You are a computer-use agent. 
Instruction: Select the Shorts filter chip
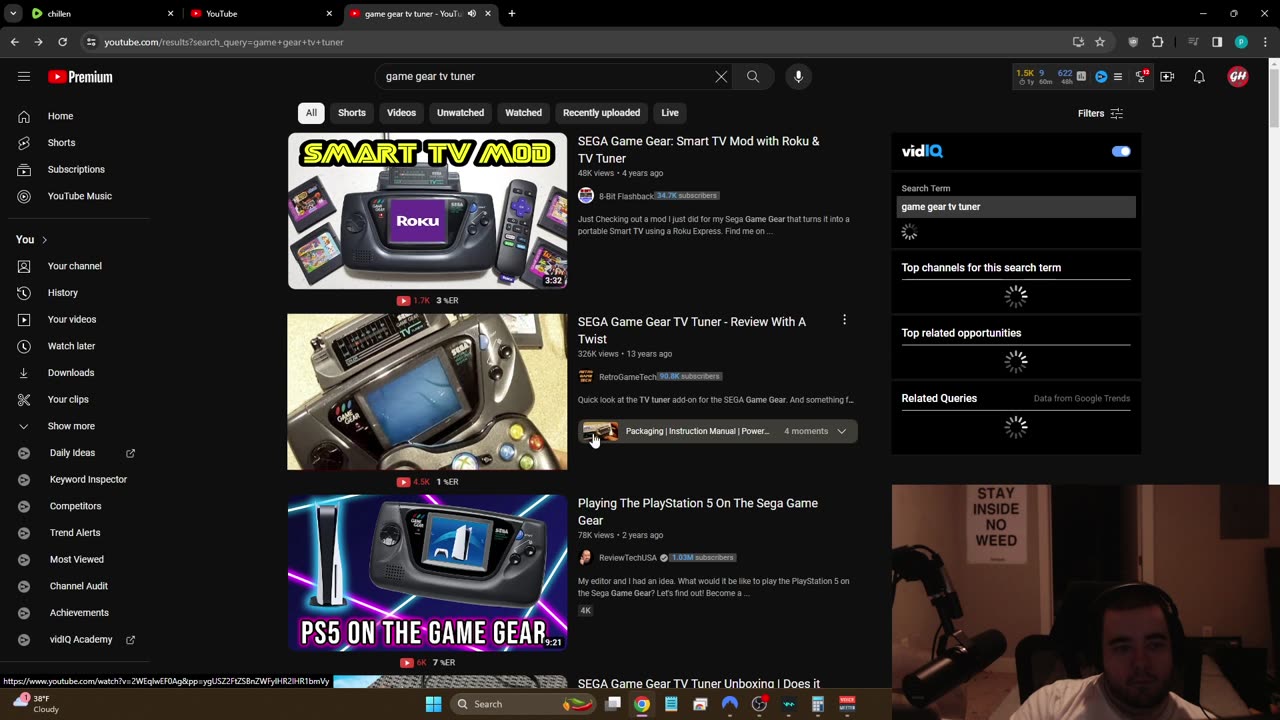pos(352,113)
